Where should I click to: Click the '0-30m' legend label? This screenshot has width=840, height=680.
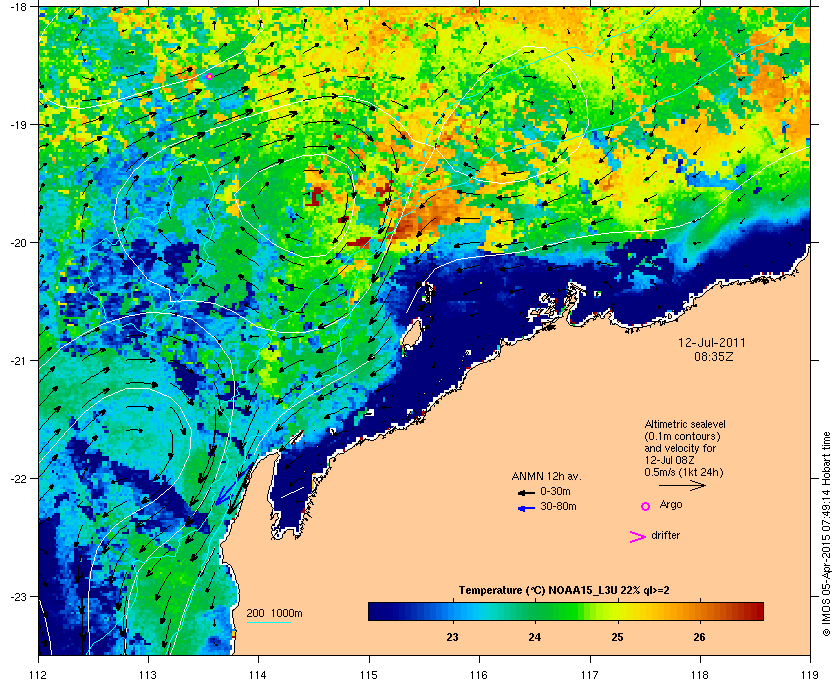(x=555, y=491)
